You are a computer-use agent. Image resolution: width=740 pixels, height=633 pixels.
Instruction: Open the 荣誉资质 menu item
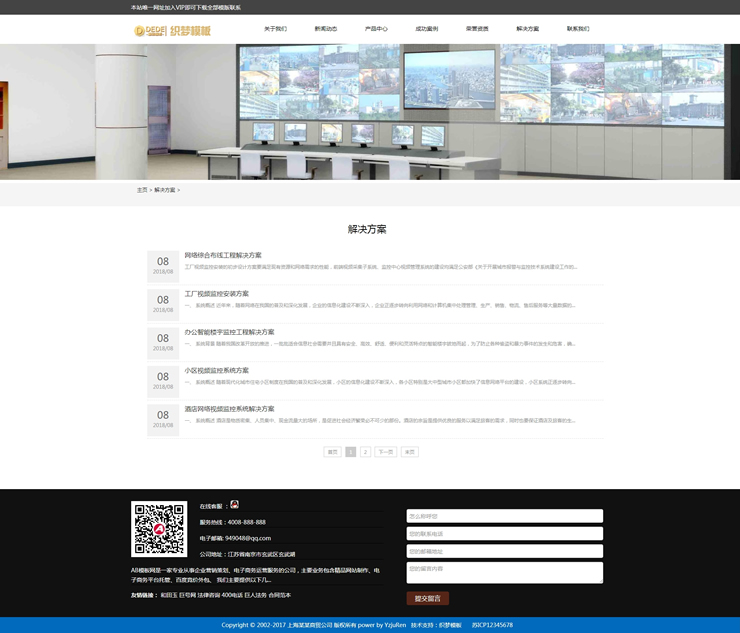pos(477,29)
